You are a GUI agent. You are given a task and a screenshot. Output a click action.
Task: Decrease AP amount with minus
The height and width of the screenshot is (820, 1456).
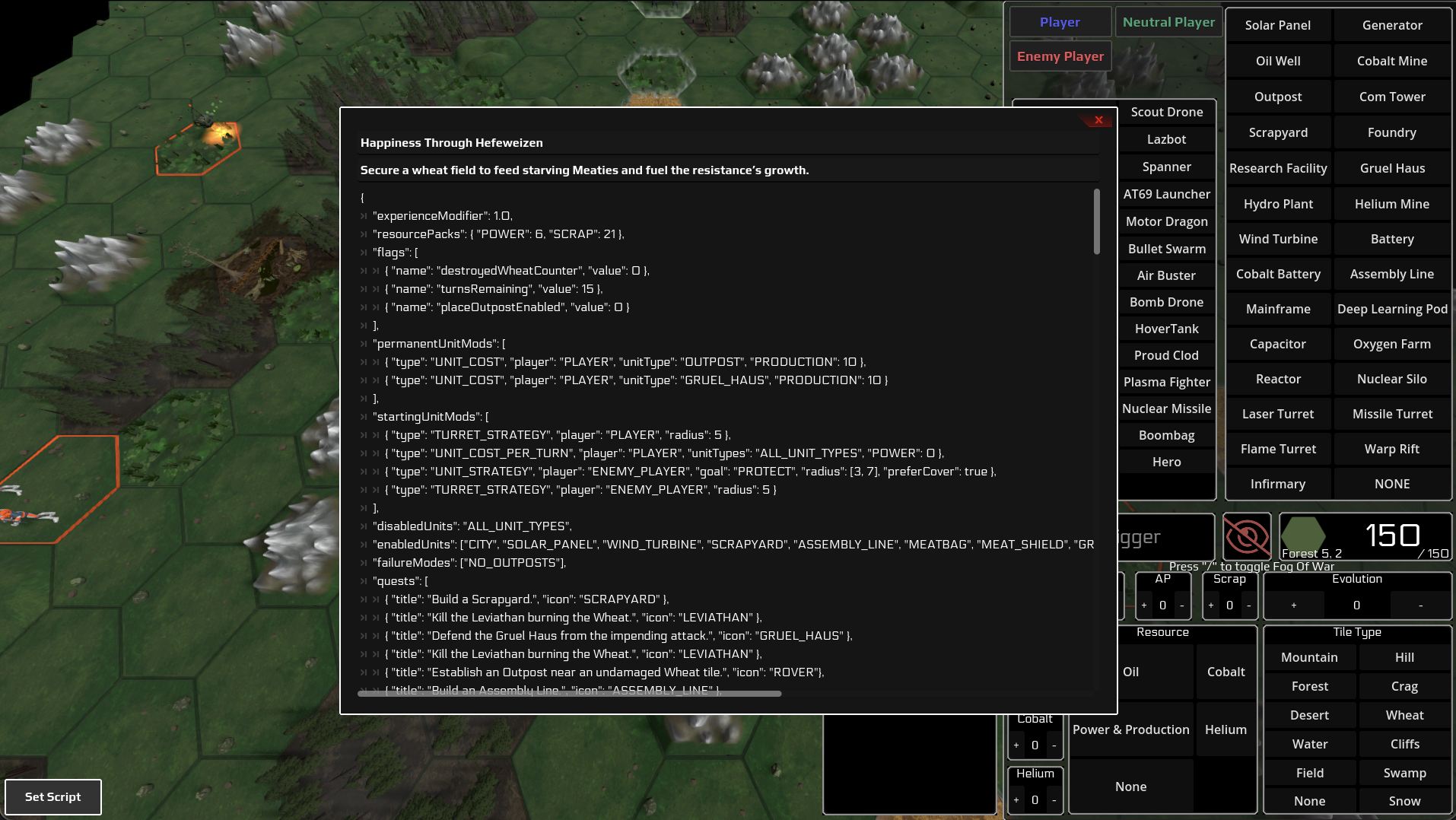point(1181,605)
